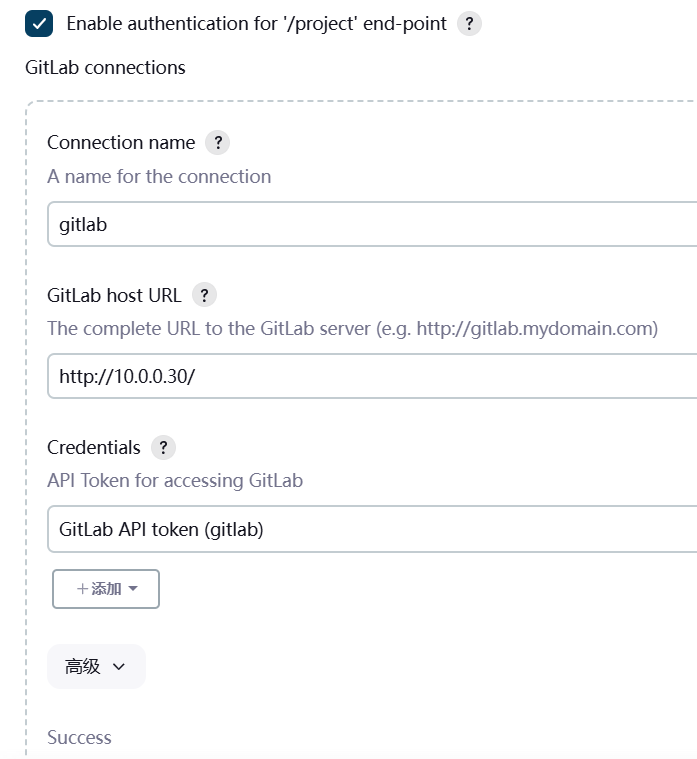Click the 'Connection name' label text
The width and height of the screenshot is (697, 759).
pyautogui.click(x=121, y=142)
